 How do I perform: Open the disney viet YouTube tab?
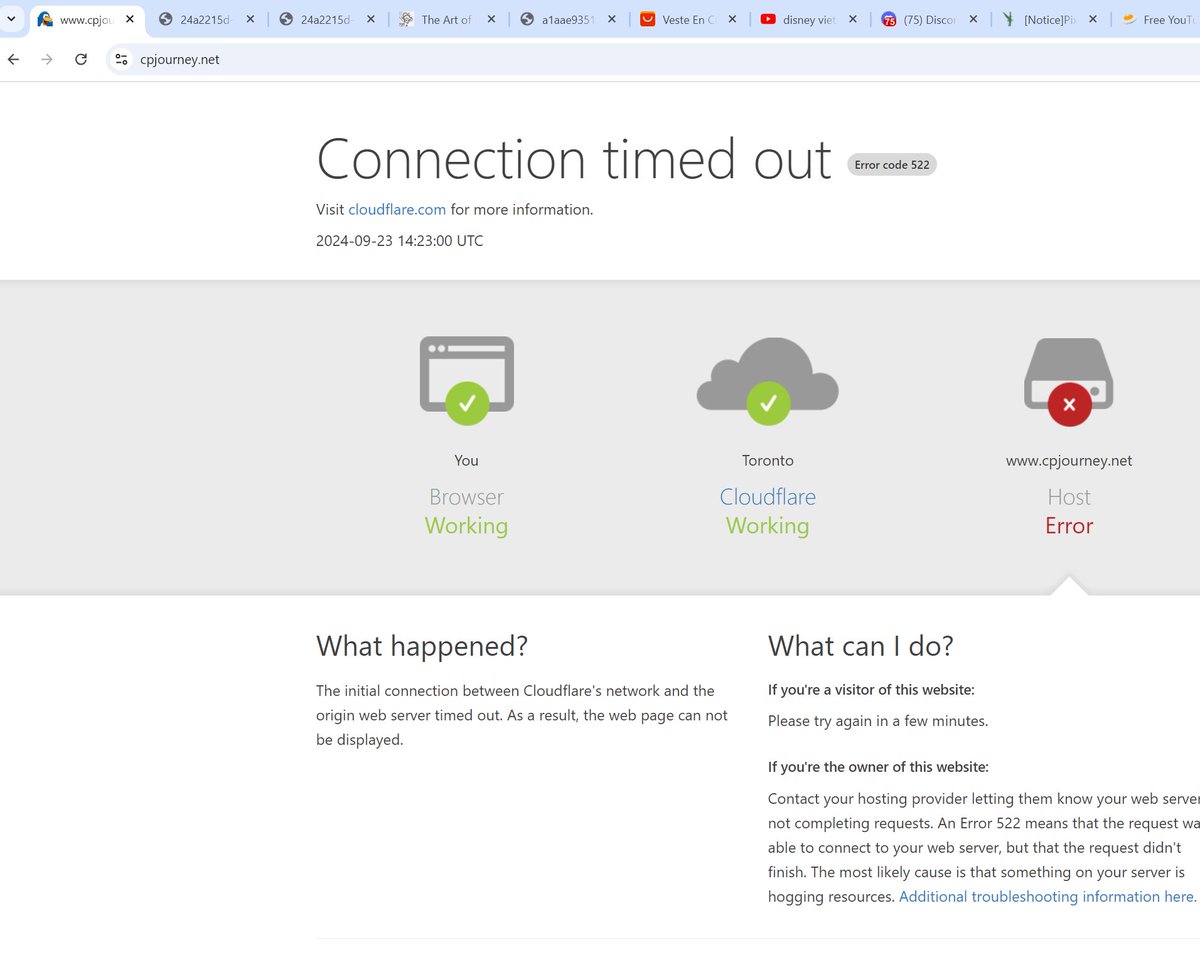pos(810,19)
